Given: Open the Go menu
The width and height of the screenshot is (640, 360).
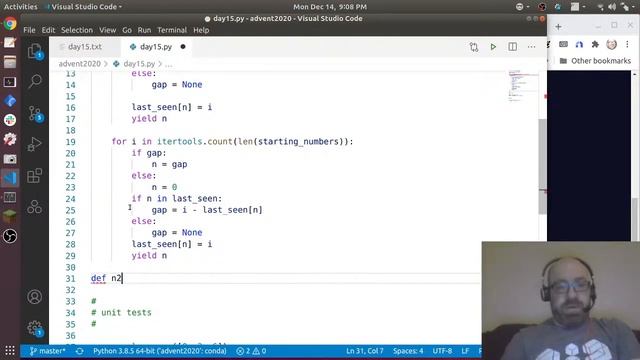Looking at the screenshot, I should 127,30.
